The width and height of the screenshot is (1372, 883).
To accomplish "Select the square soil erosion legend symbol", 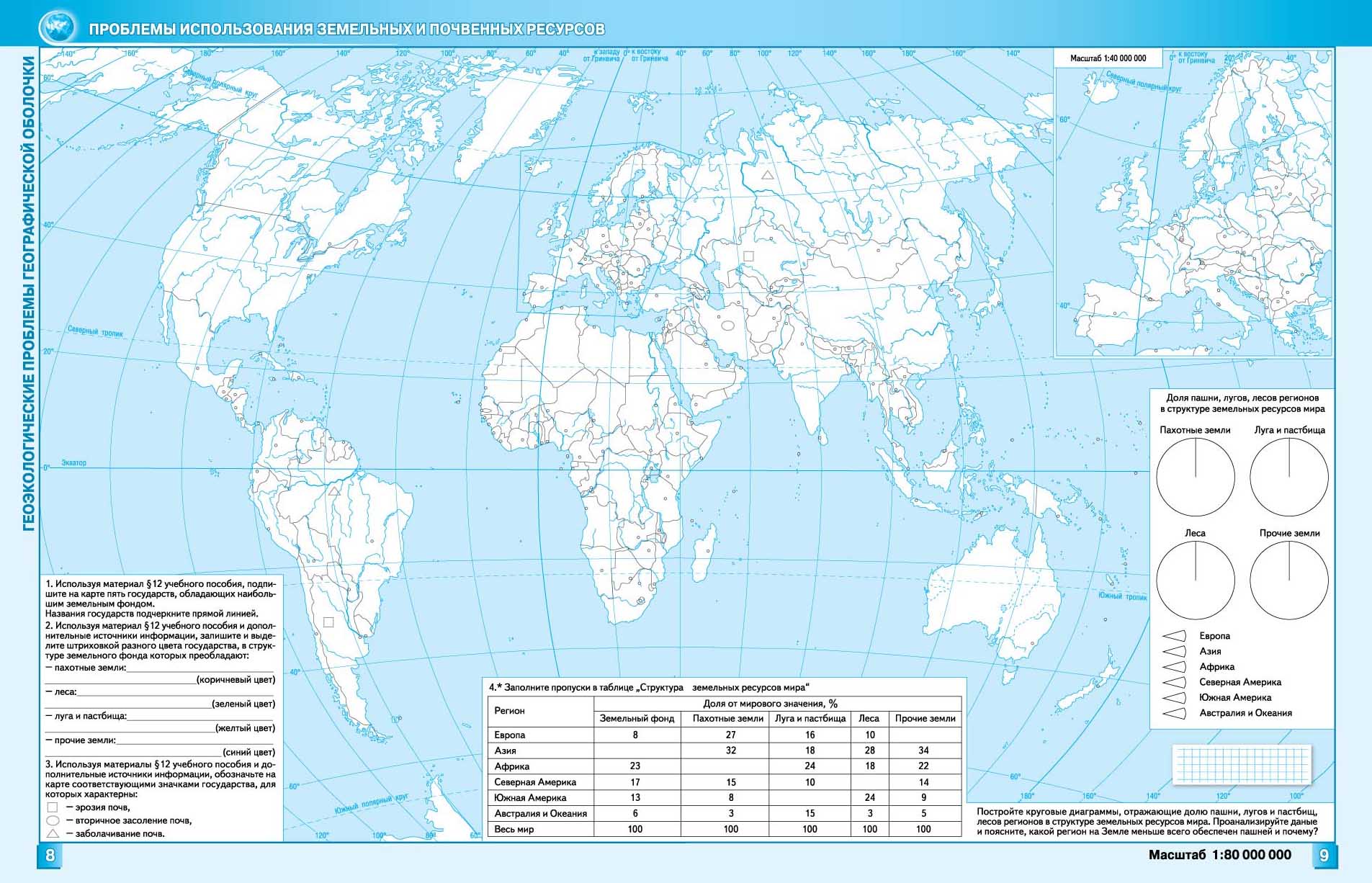I will [52, 807].
